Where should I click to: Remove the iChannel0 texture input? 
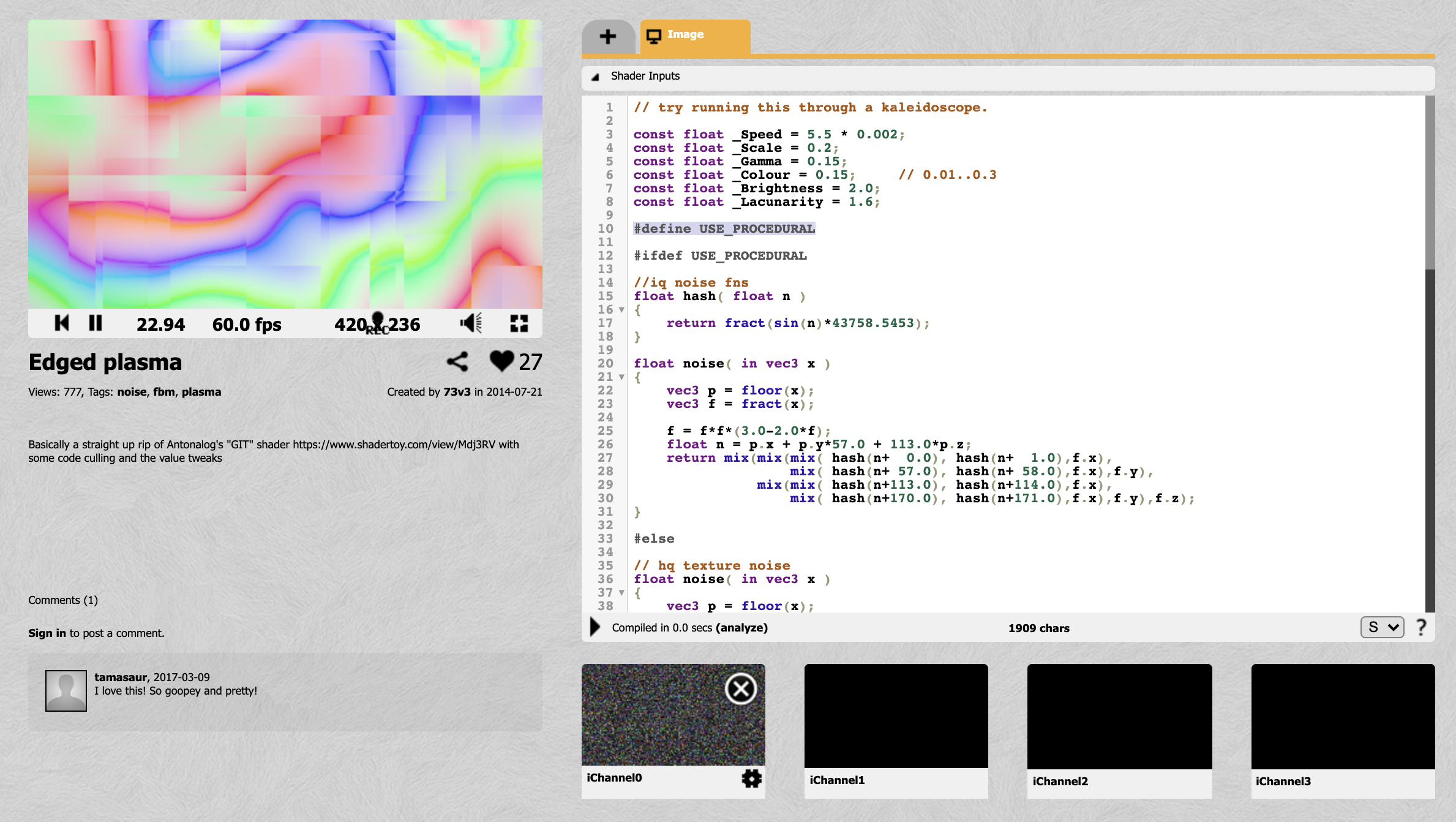[x=741, y=689]
